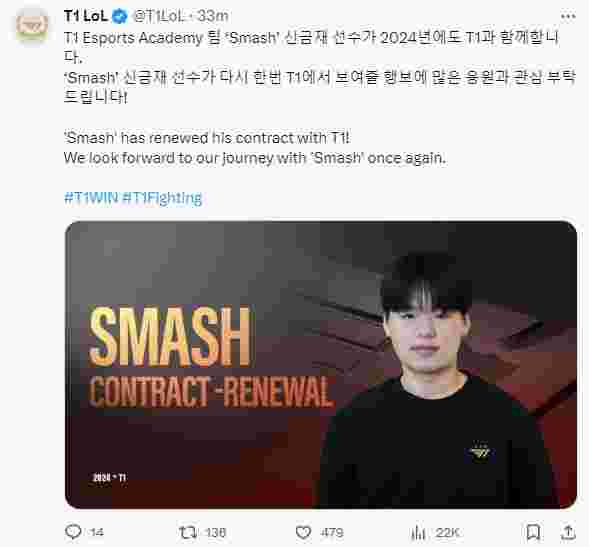
Task: Bookmark this tweet
Action: point(533,532)
